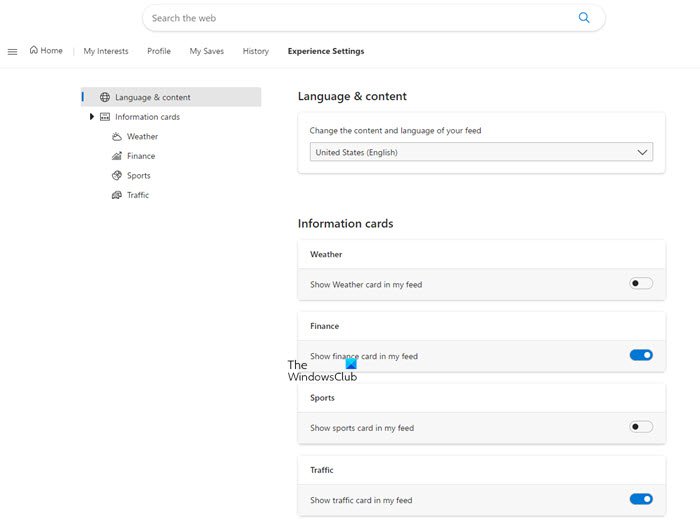Click the Traffic card title

click(x=322, y=470)
